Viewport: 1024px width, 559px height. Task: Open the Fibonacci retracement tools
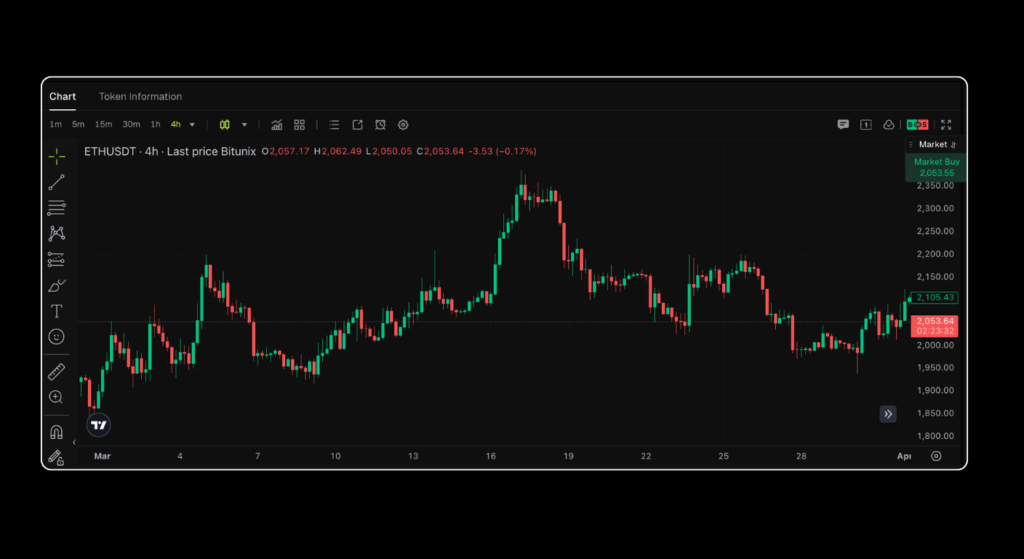57,208
